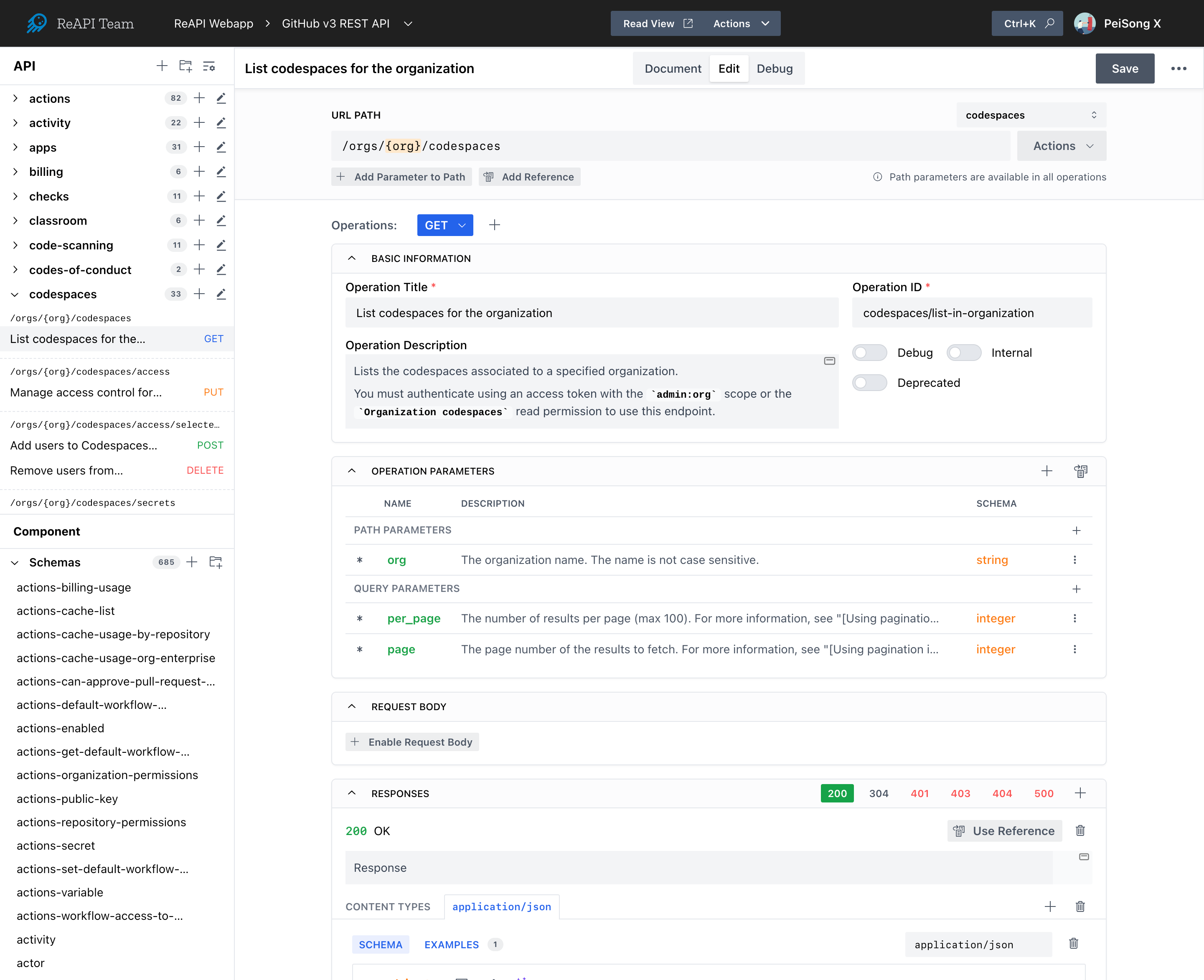
Task: Click Enable Request Body button
Action: [412, 742]
